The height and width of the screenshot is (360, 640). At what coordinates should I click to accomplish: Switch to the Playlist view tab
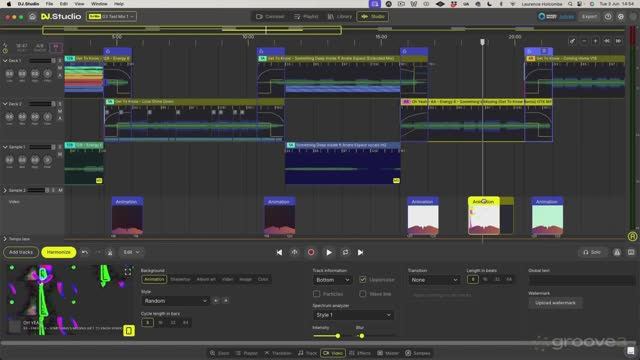(x=307, y=17)
